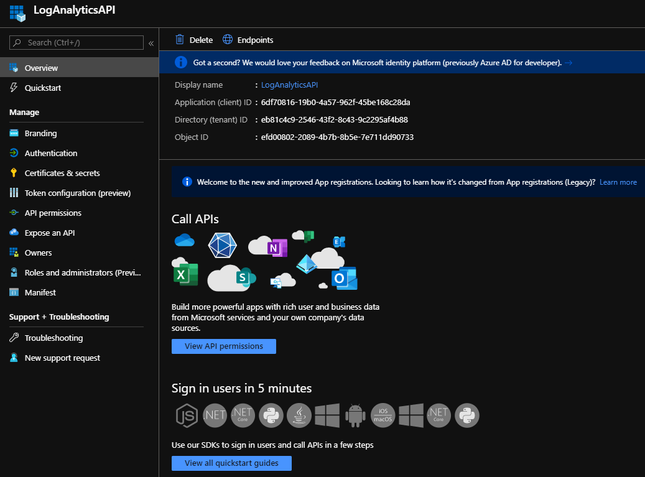
Task: Select the Overview menu item
Action: pyautogui.click(x=79, y=68)
